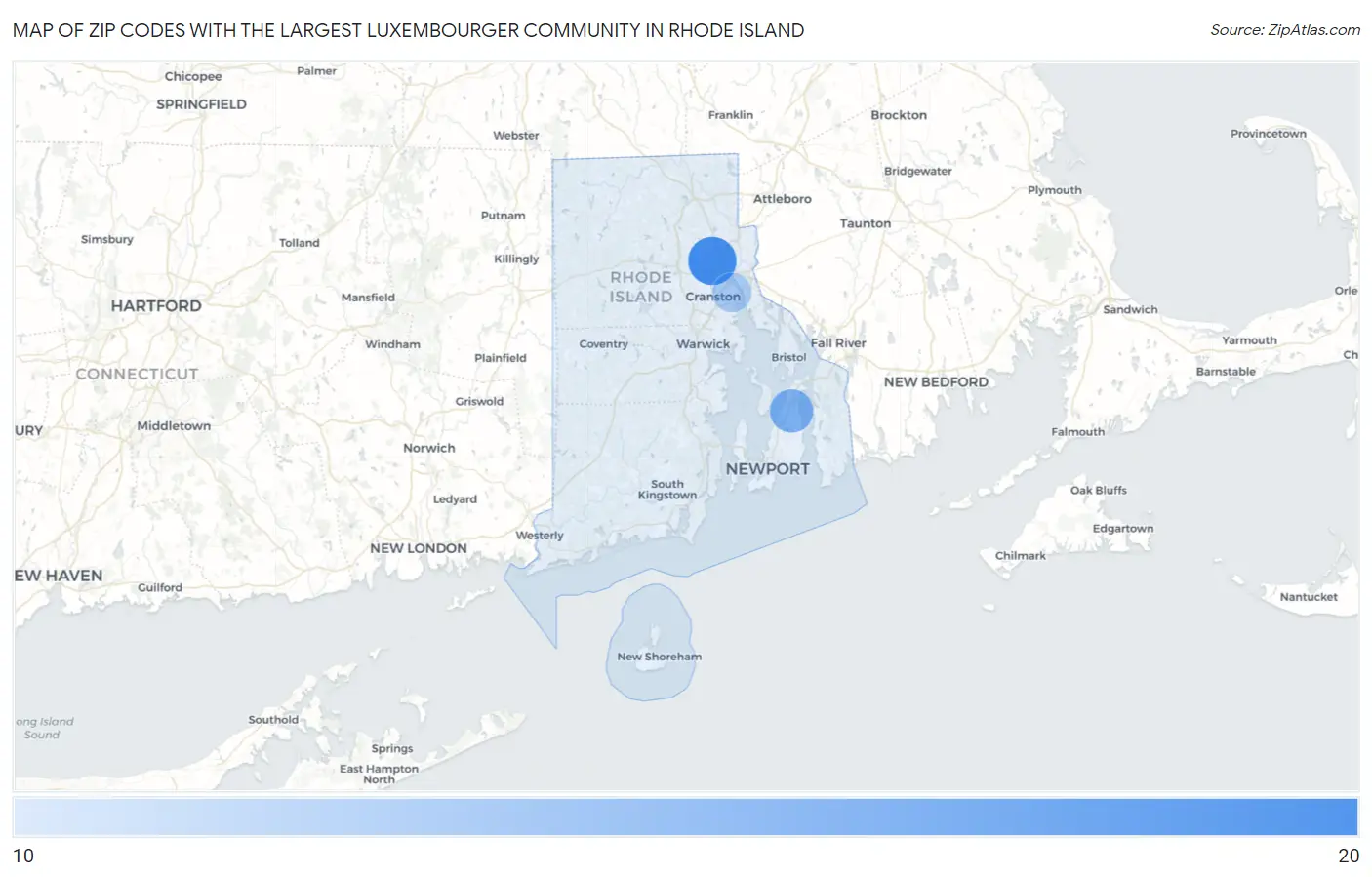Click the Griswold label
This screenshot has width=1372, height=877.
(x=480, y=402)
